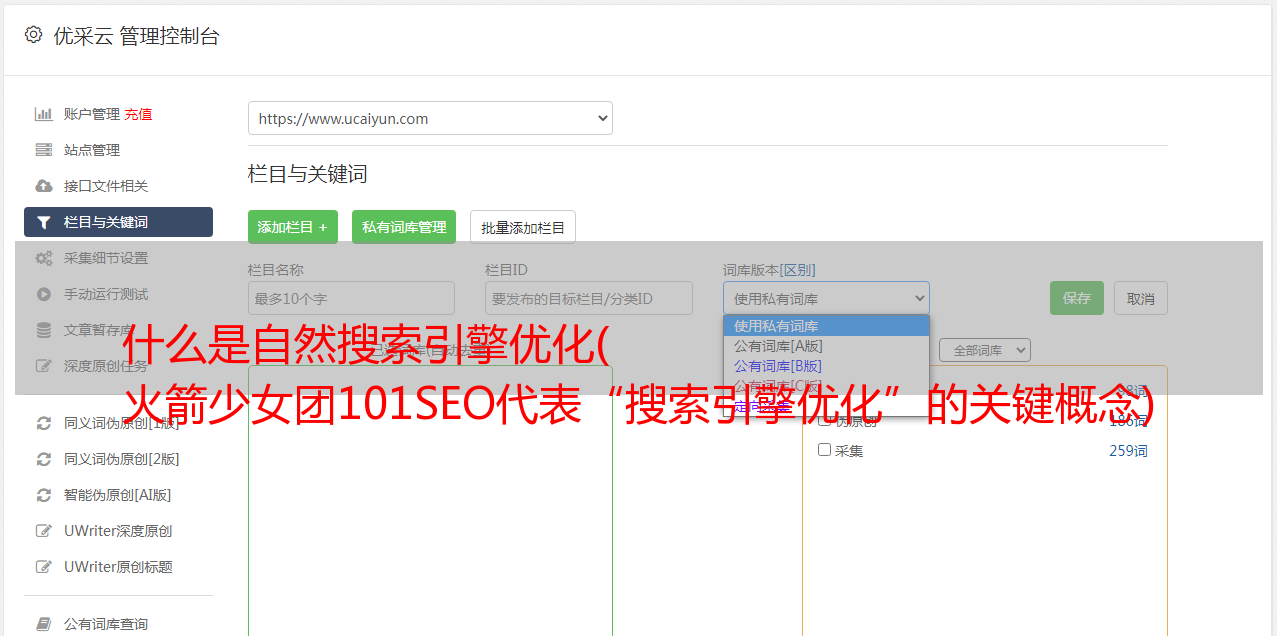Click the red 充值 link
The height and width of the screenshot is (636, 1277).
click(x=138, y=114)
